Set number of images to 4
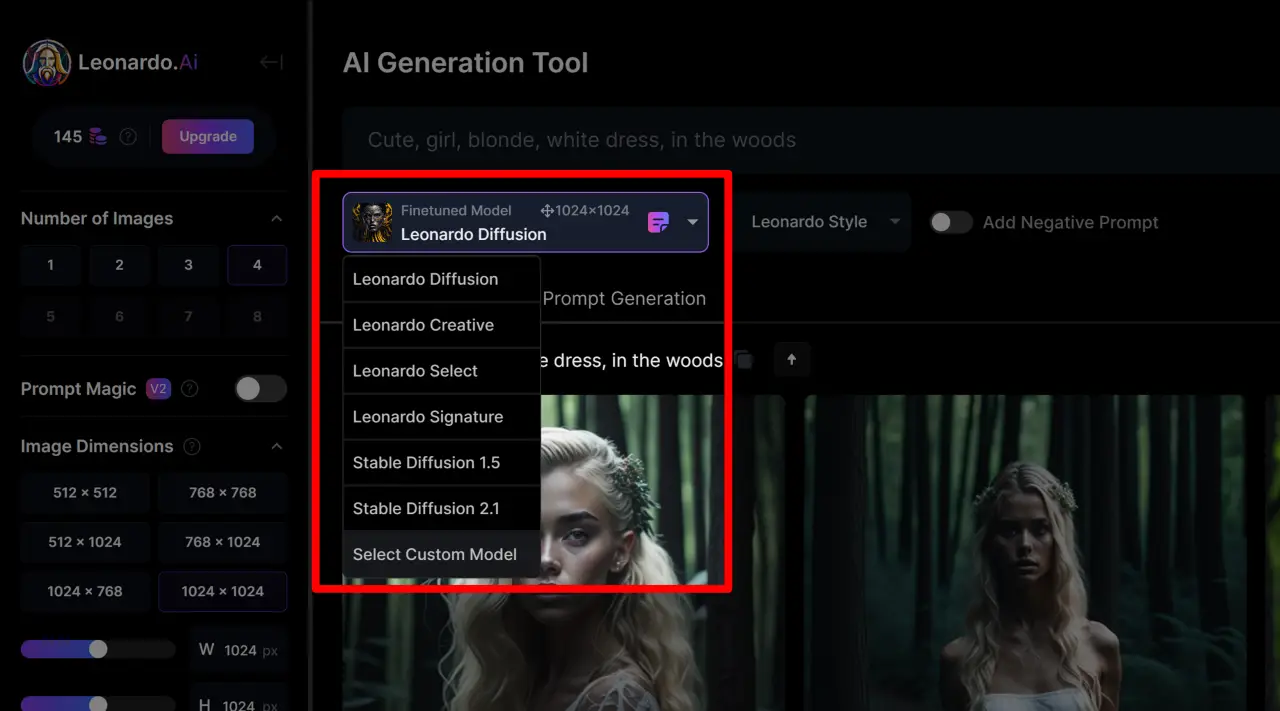1280x711 pixels. click(x=257, y=265)
